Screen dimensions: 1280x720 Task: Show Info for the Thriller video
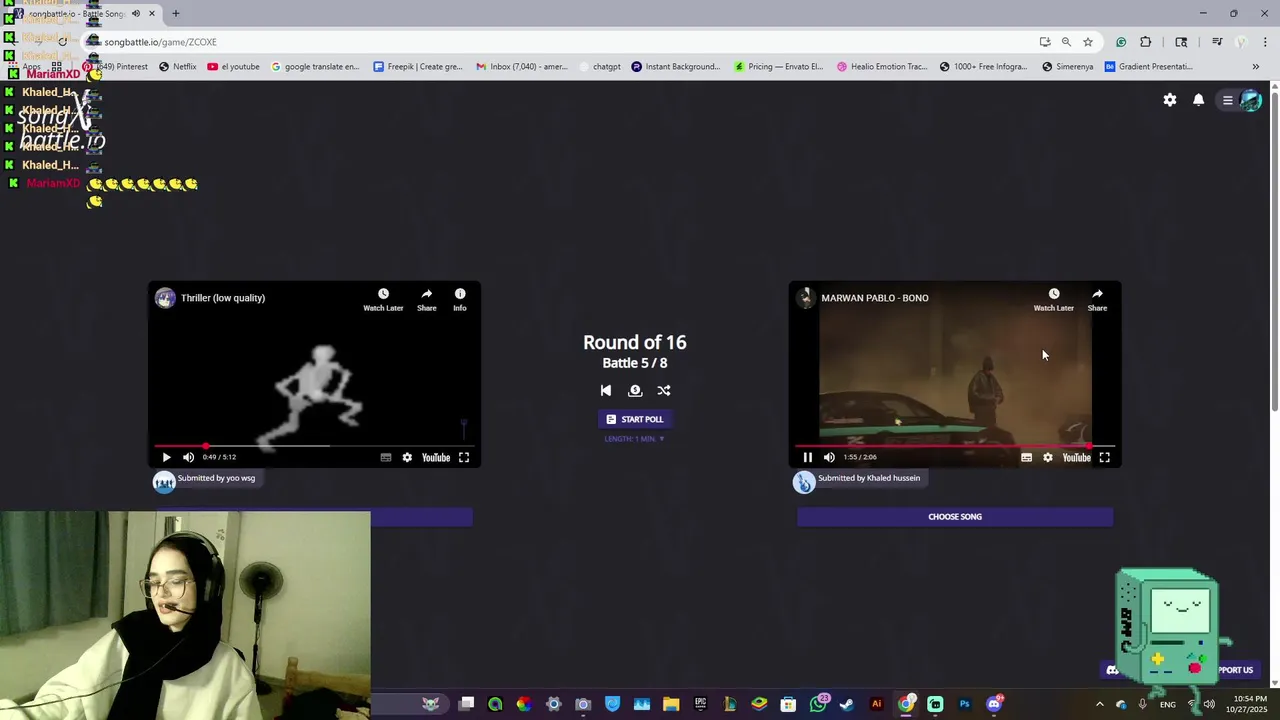[460, 299]
